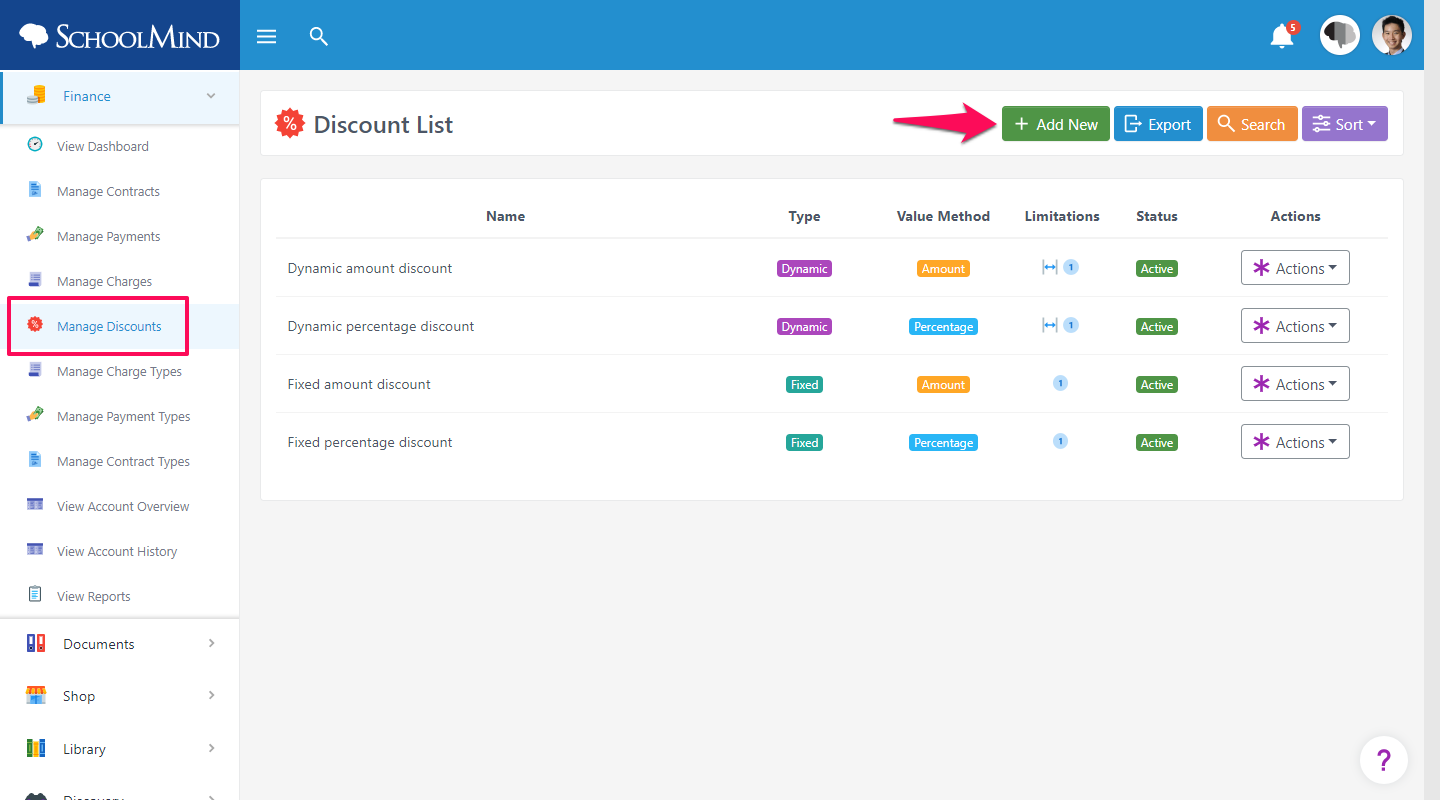Click the Manage Discounts percent icon
This screenshot has height=800, width=1440.
(x=35, y=324)
